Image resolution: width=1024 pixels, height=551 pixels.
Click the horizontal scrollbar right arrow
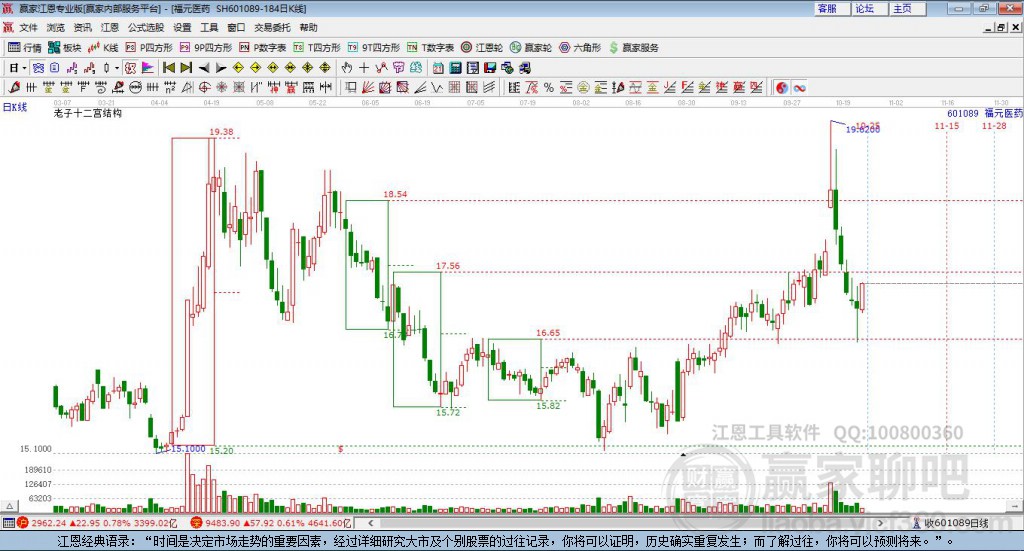(x=880, y=523)
